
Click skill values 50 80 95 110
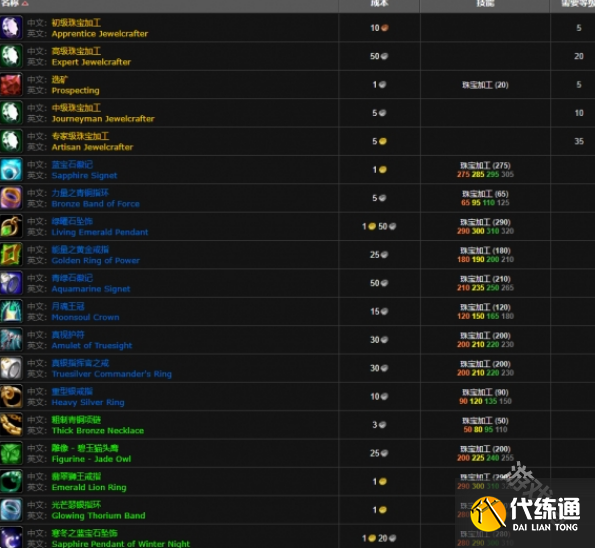[x=485, y=430]
